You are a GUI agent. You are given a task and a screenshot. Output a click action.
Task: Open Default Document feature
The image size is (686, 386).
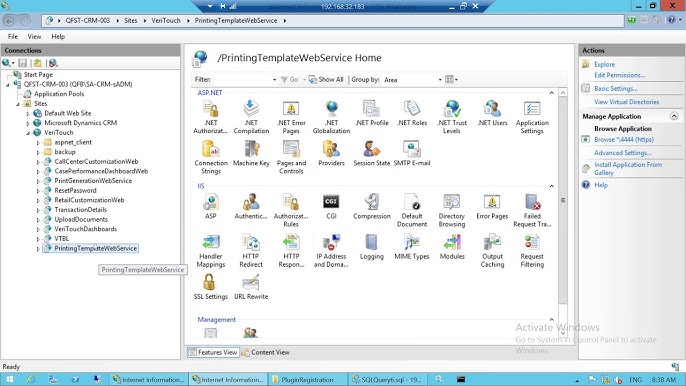(x=412, y=211)
